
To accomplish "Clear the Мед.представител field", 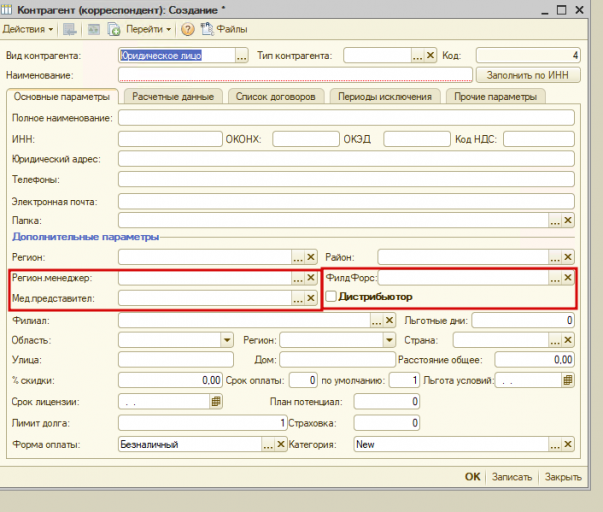I will (311, 298).
